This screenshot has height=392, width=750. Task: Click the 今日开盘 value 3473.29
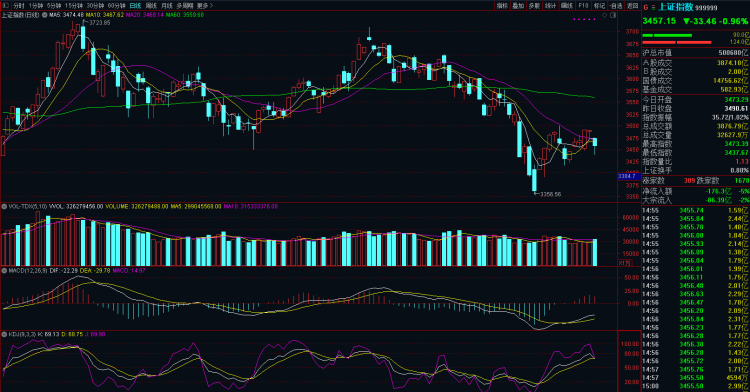click(736, 99)
